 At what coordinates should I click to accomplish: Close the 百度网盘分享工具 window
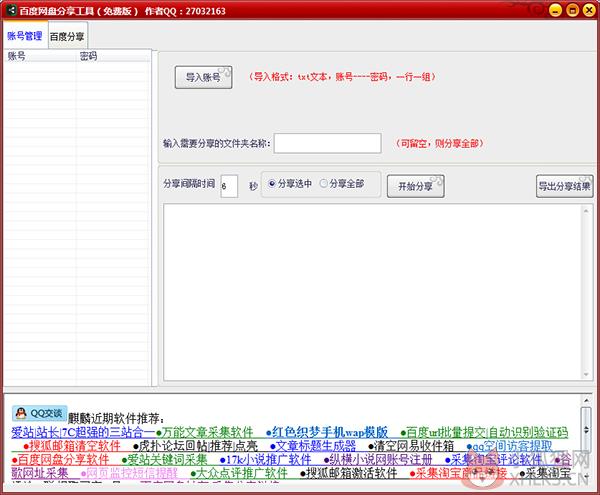pyautogui.click(x=589, y=10)
